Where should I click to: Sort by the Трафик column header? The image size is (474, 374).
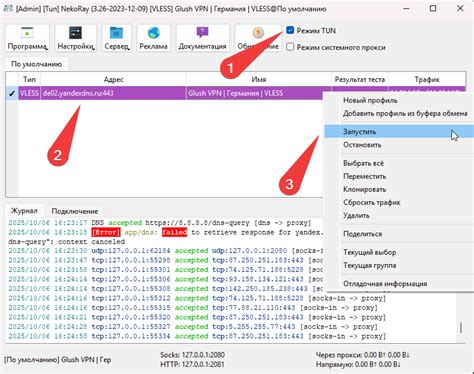pyautogui.click(x=427, y=79)
